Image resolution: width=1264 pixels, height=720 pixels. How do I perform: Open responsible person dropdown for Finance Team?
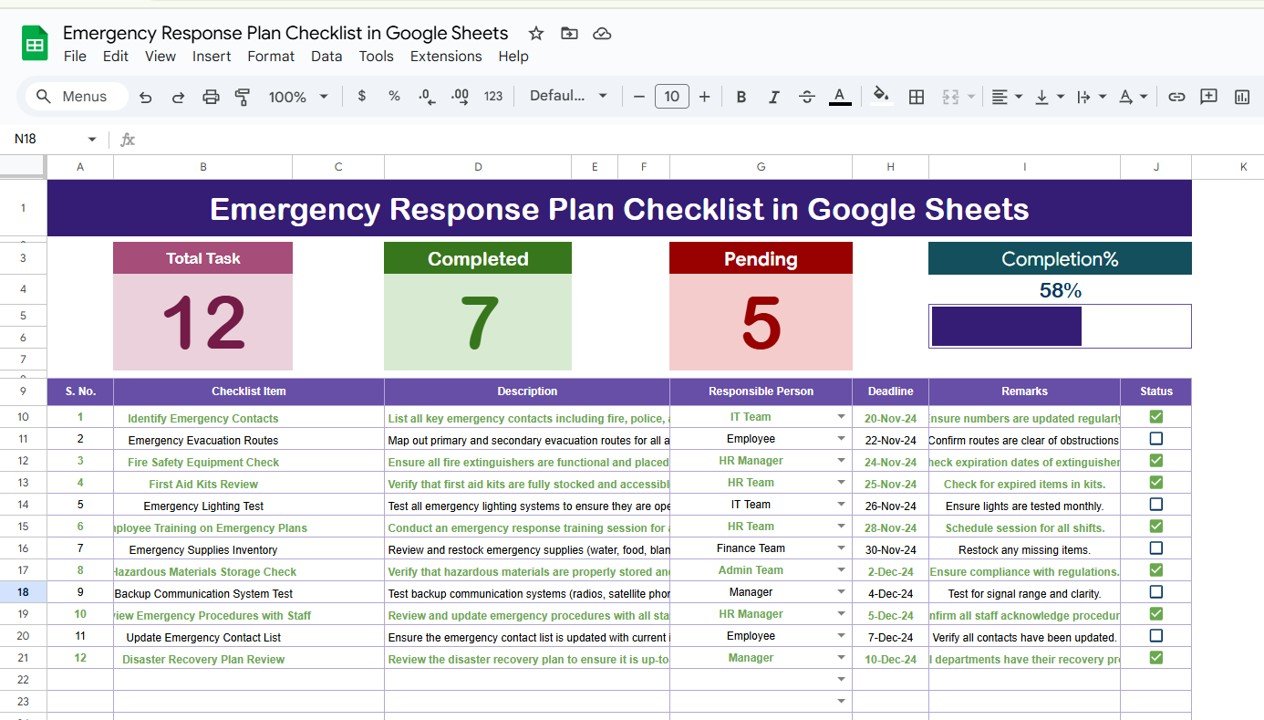[841, 548]
